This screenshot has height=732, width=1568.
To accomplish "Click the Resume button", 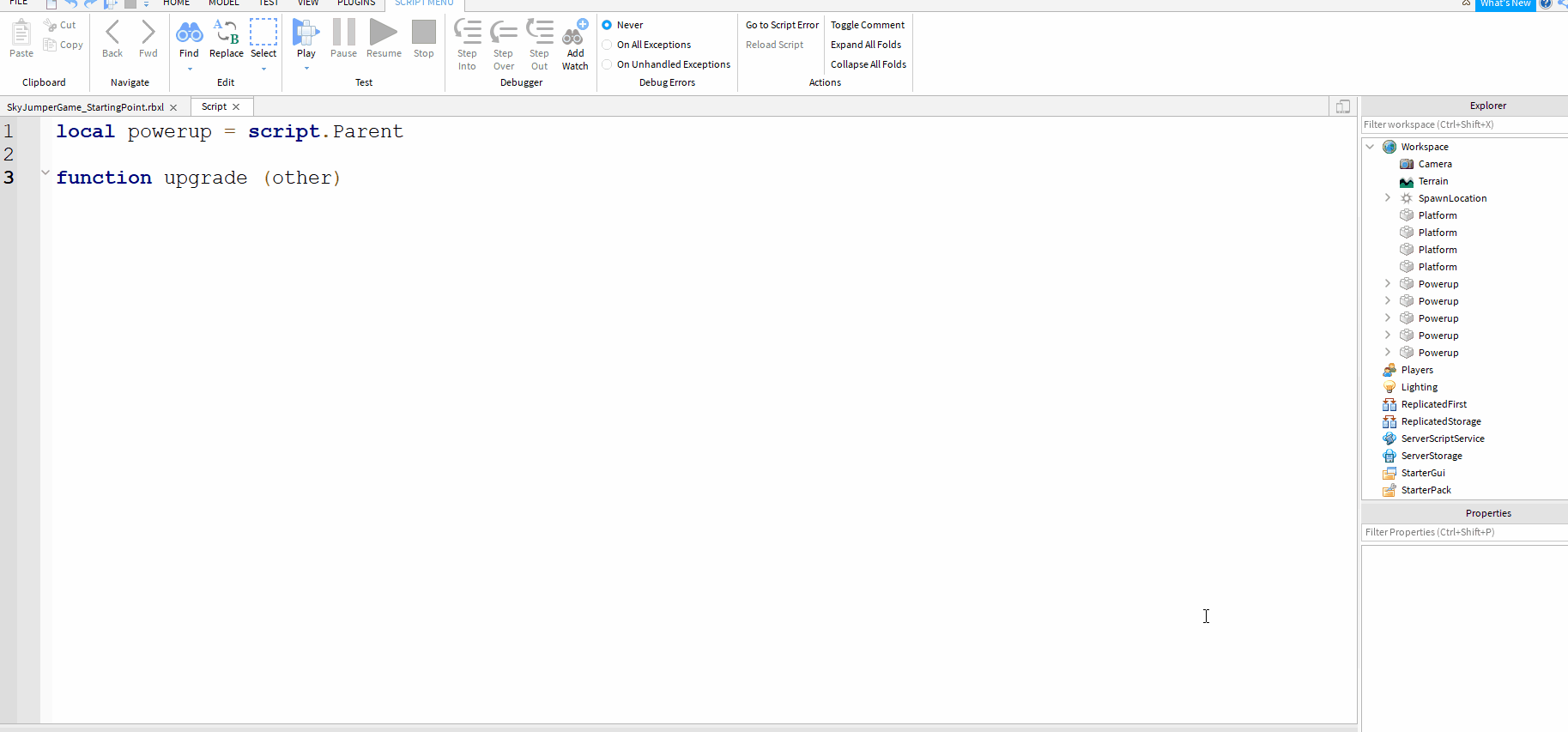I will [384, 32].
